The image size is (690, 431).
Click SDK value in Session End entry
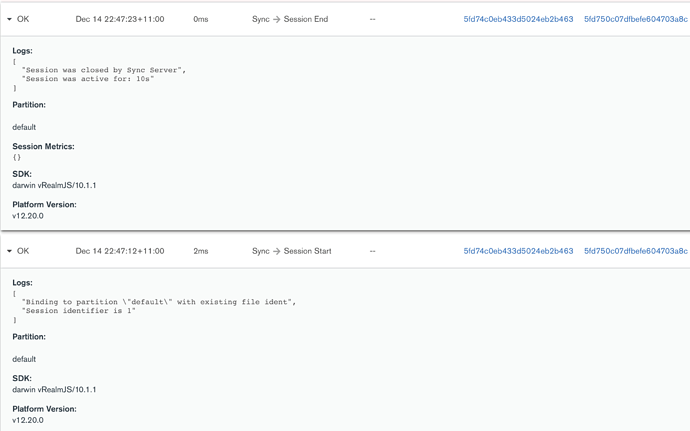click(54, 185)
